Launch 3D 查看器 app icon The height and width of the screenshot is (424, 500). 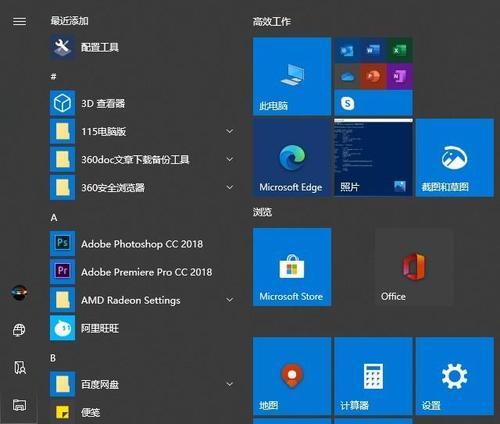[x=62, y=103]
